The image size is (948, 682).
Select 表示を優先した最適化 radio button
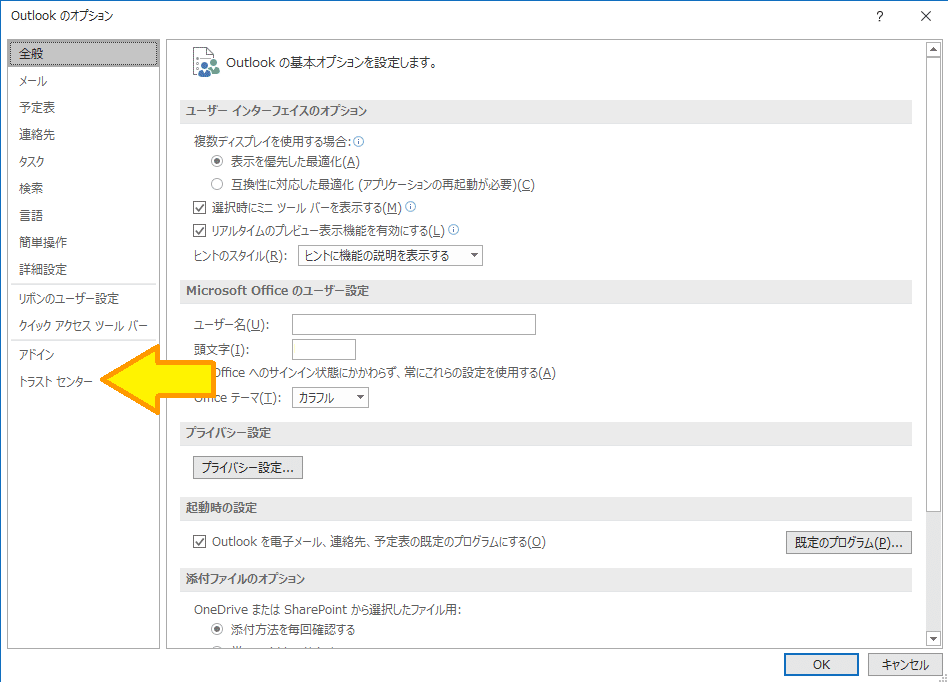click(217, 161)
